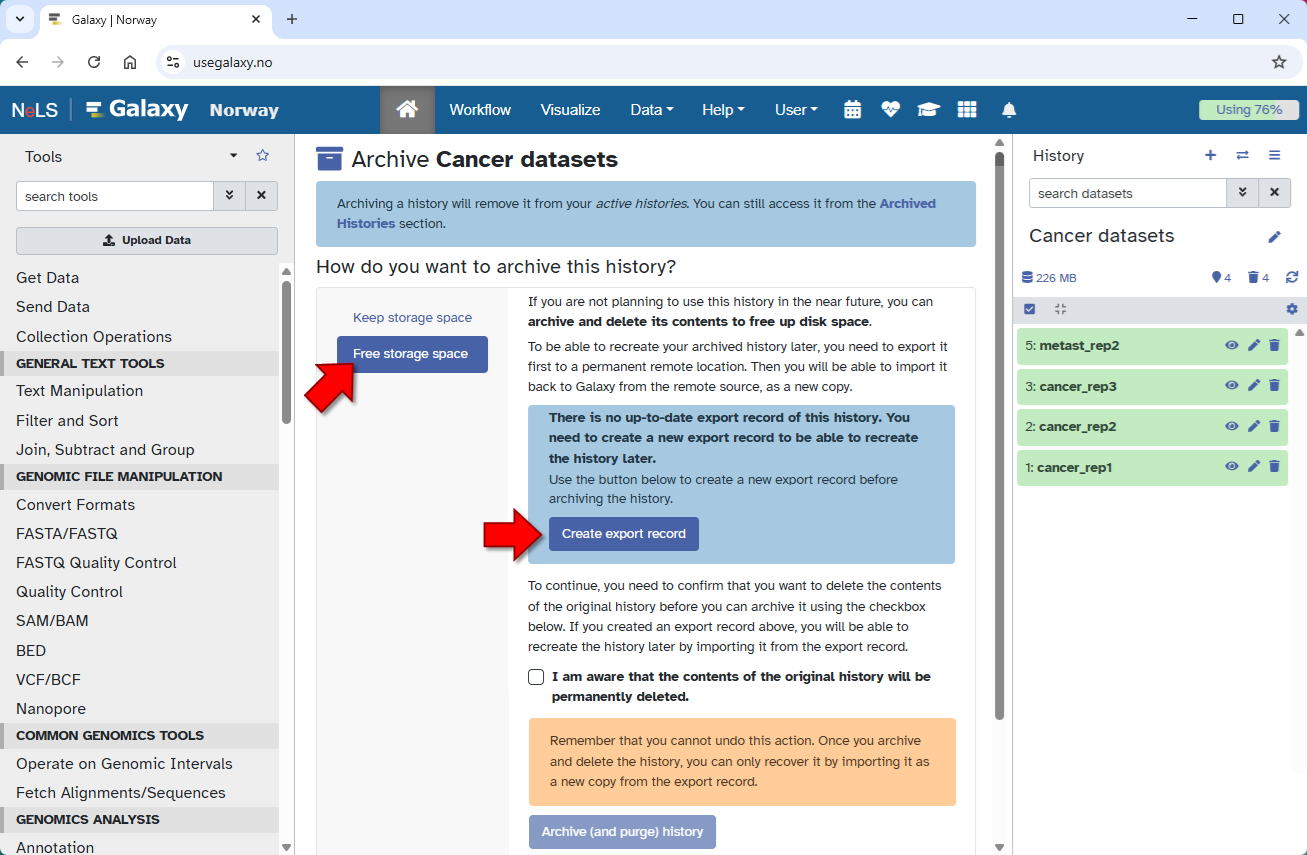Click the refresh history icon
Screen dimensions: 1307x855
[x=1292, y=278]
